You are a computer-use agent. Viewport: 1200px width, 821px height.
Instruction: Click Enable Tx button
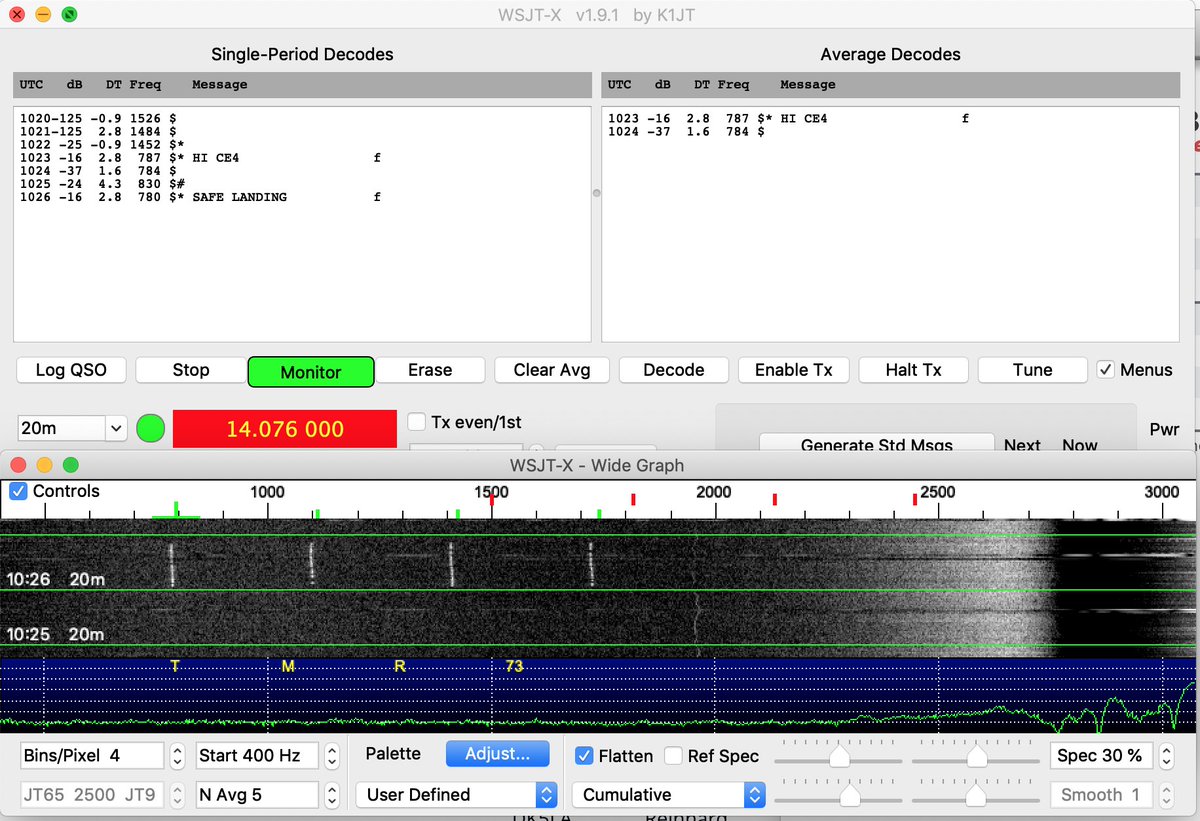[794, 370]
